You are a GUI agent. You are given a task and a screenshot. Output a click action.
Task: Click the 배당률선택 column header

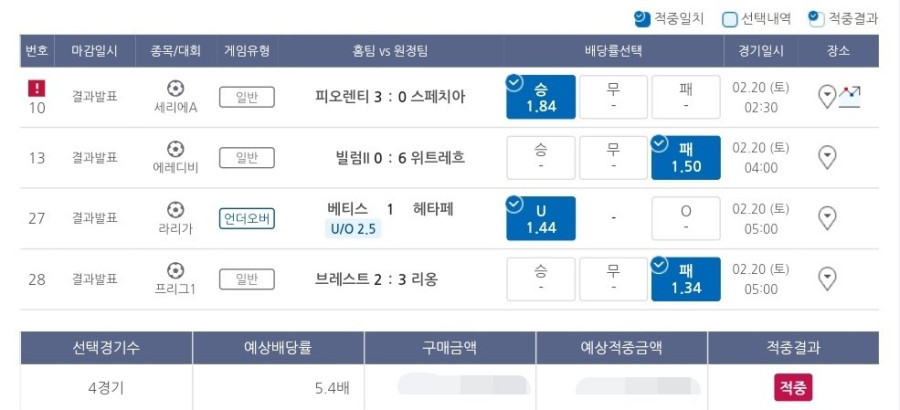click(x=614, y=51)
